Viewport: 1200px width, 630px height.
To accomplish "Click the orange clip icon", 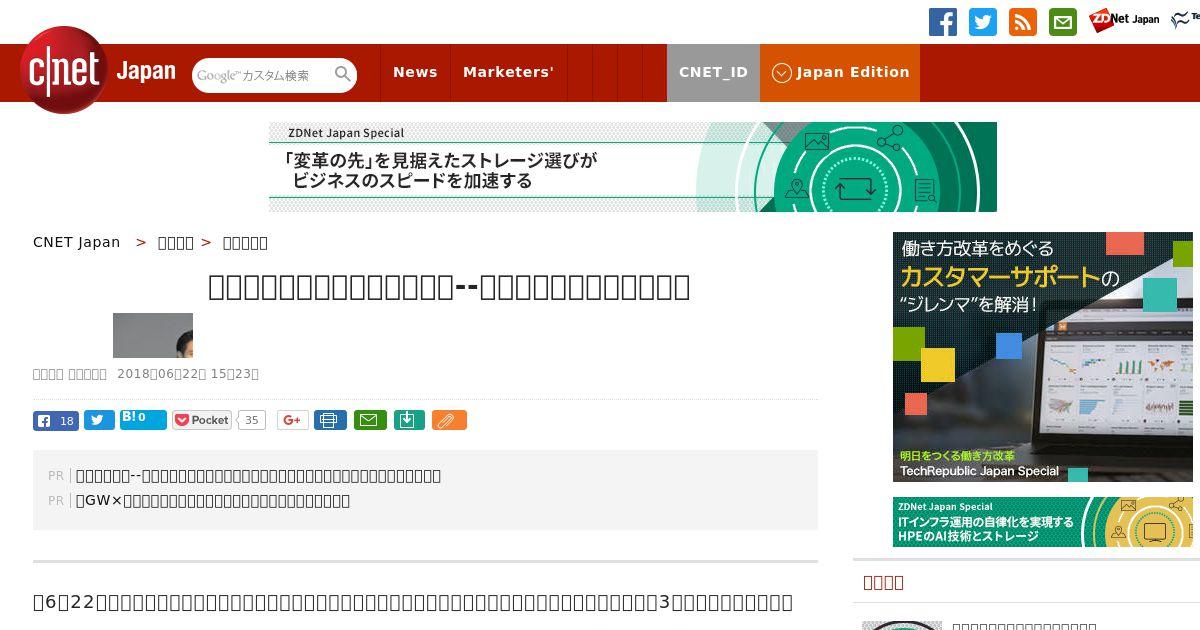I will pyautogui.click(x=449, y=420).
